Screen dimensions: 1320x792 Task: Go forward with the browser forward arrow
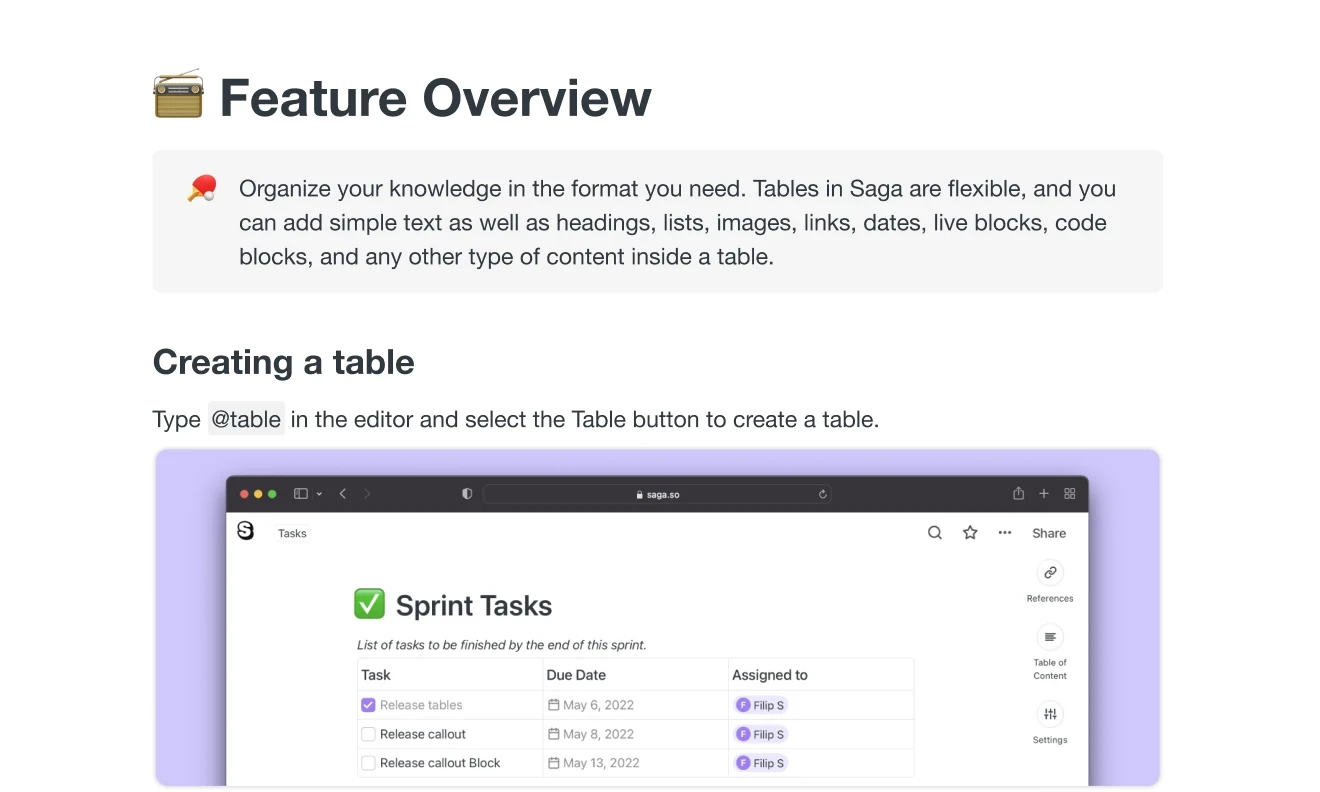pyautogui.click(x=367, y=494)
